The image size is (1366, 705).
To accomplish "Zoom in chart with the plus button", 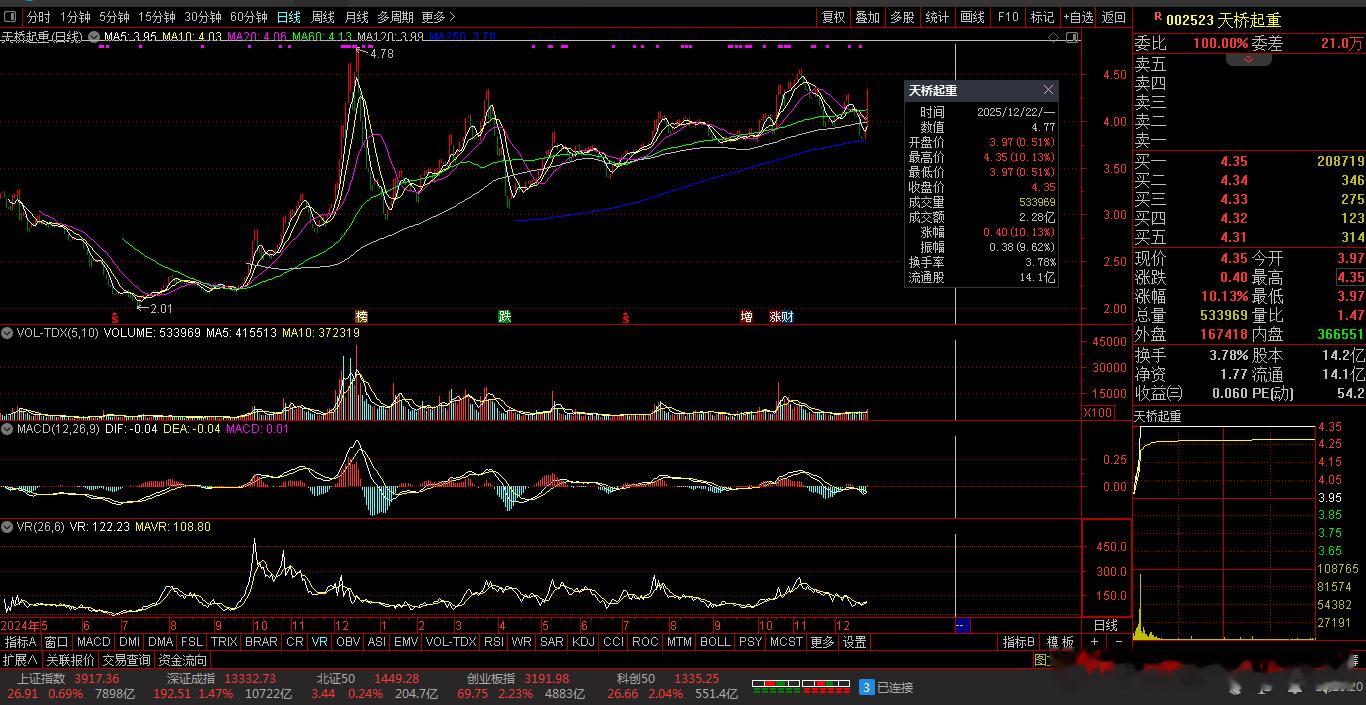I will tap(1095, 642).
